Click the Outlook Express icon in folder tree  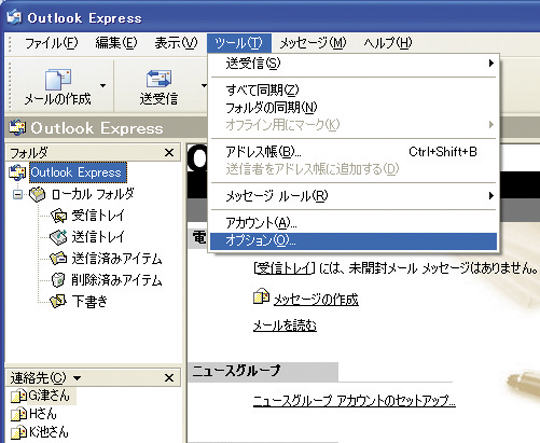17,172
